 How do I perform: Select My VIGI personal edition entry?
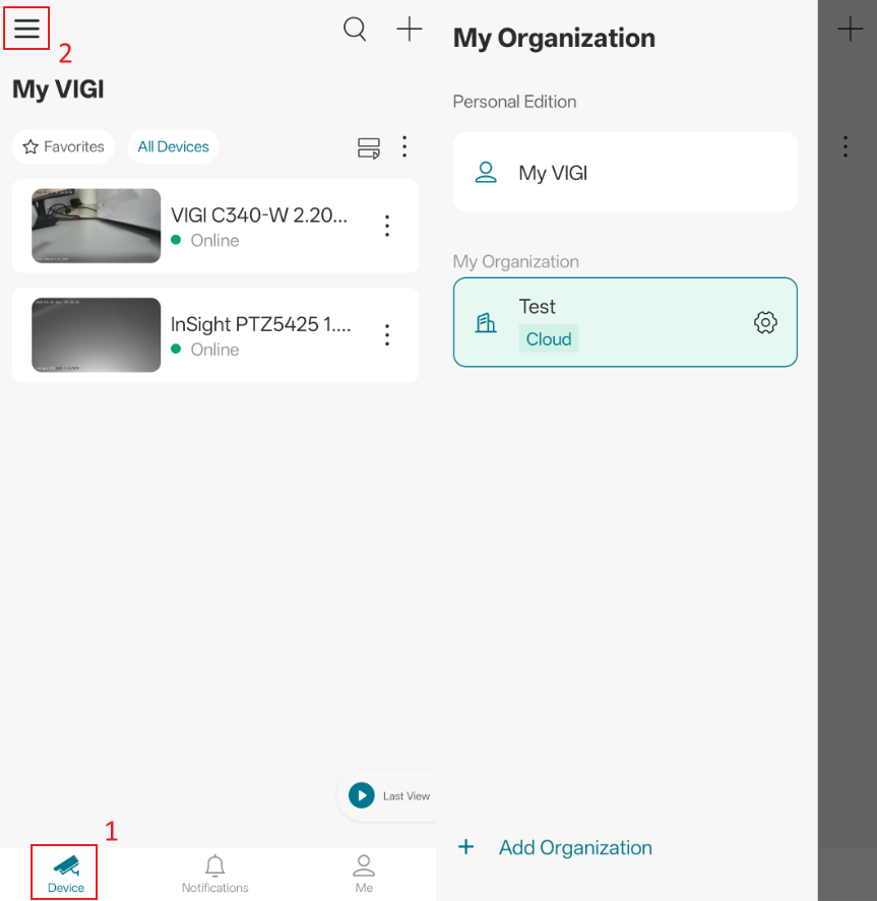625,172
